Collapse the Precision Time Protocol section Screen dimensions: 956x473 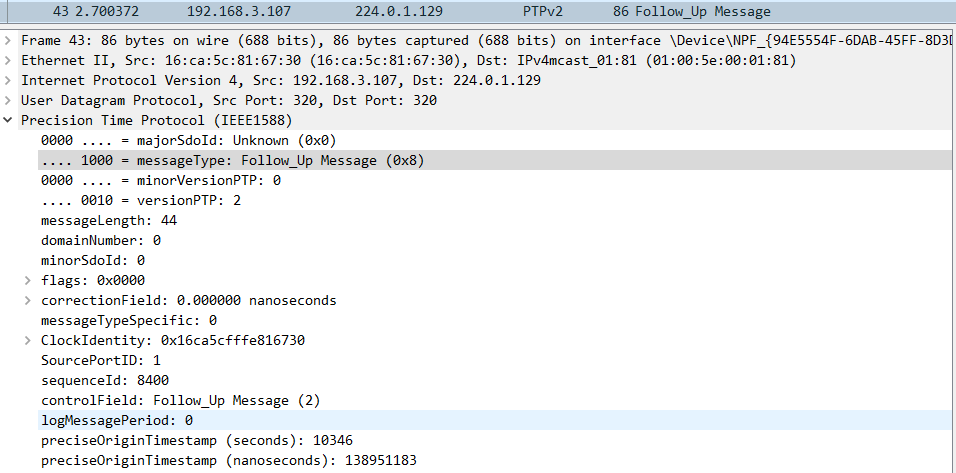coord(7,121)
